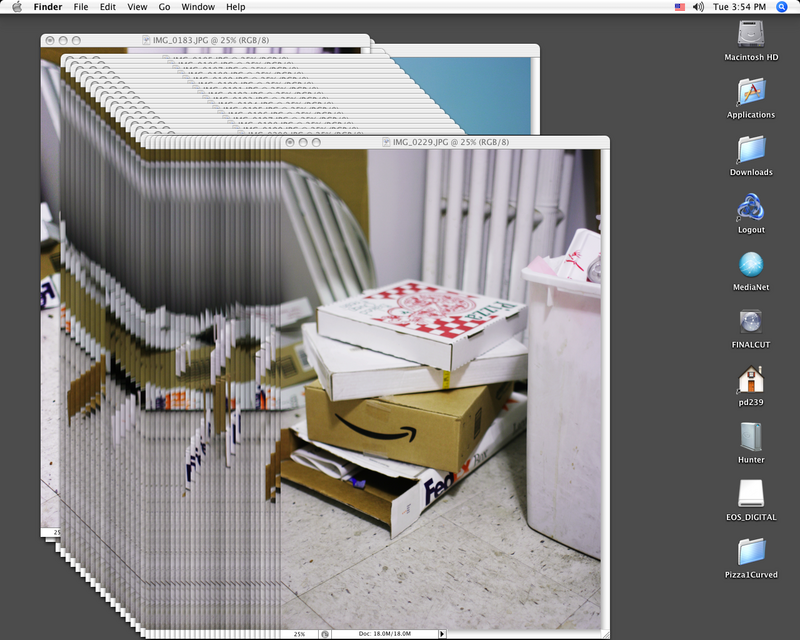Click the US flag input menu icon
This screenshot has width=800, height=640.
tap(680, 7)
